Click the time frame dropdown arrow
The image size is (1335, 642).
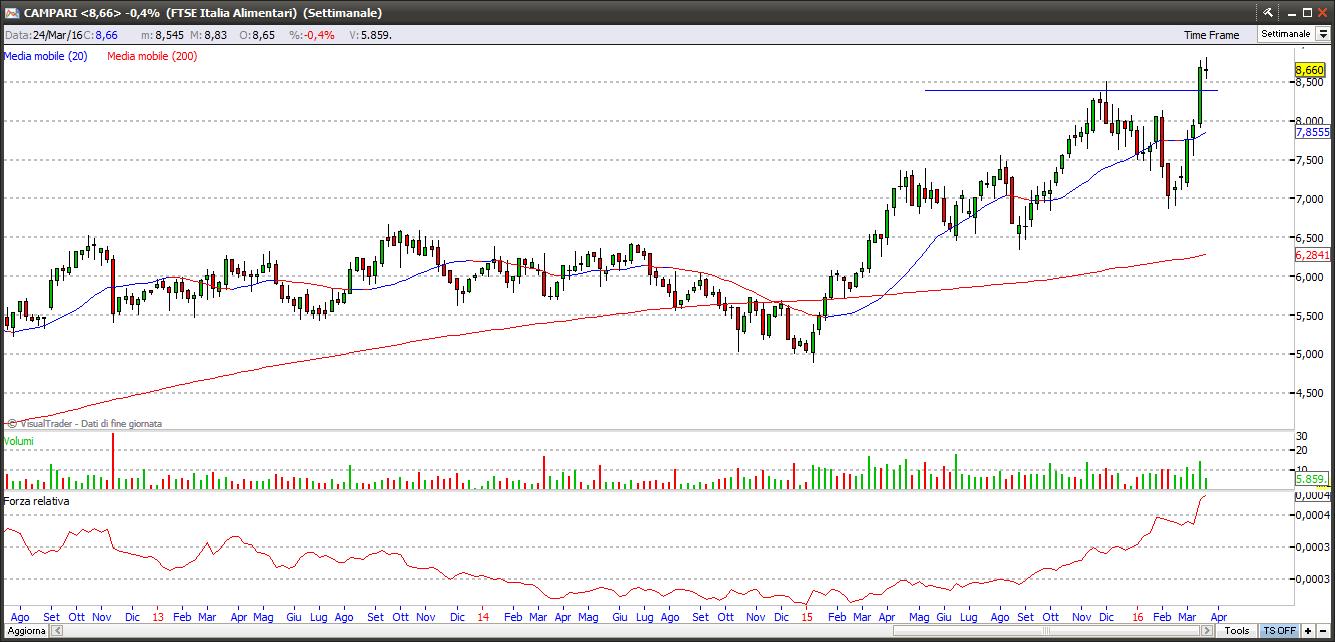[1323, 34]
